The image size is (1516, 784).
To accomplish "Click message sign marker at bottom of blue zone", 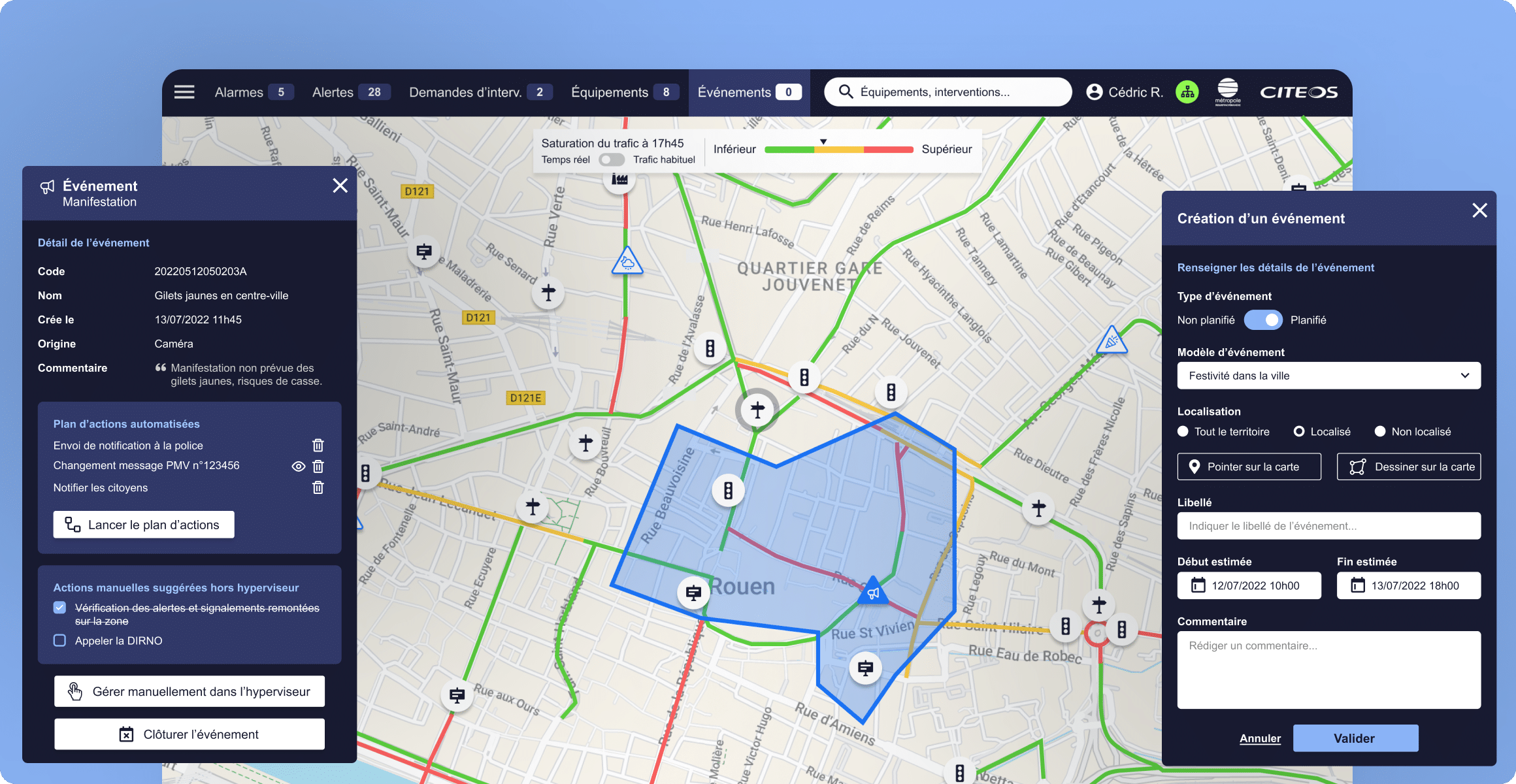I will [865, 668].
